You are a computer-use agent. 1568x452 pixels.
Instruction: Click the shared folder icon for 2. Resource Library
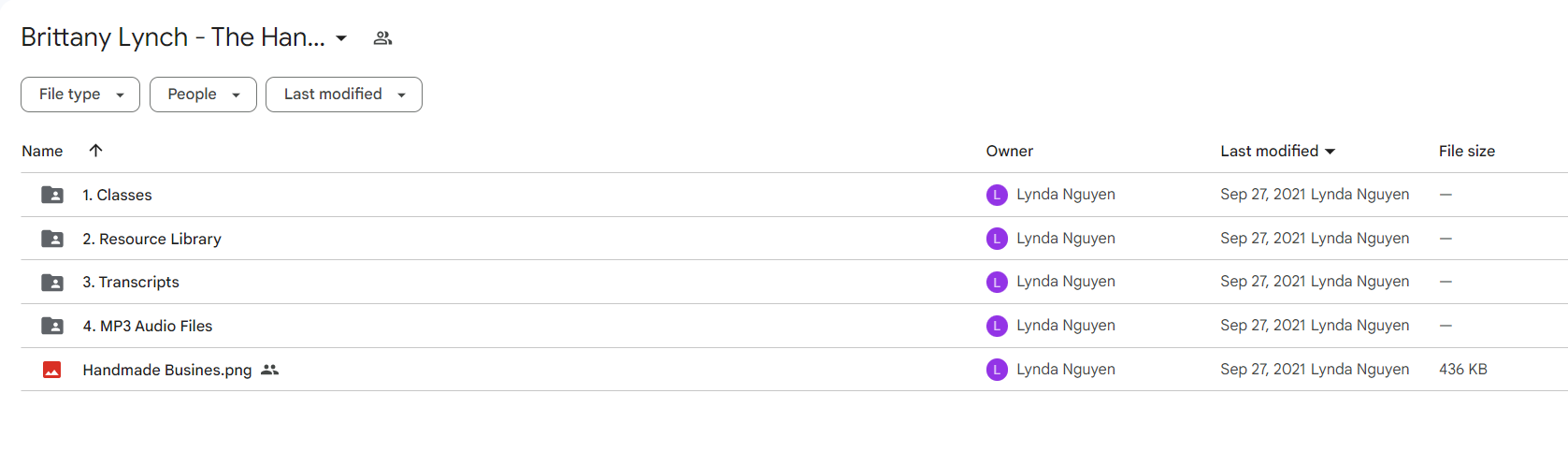click(x=52, y=239)
